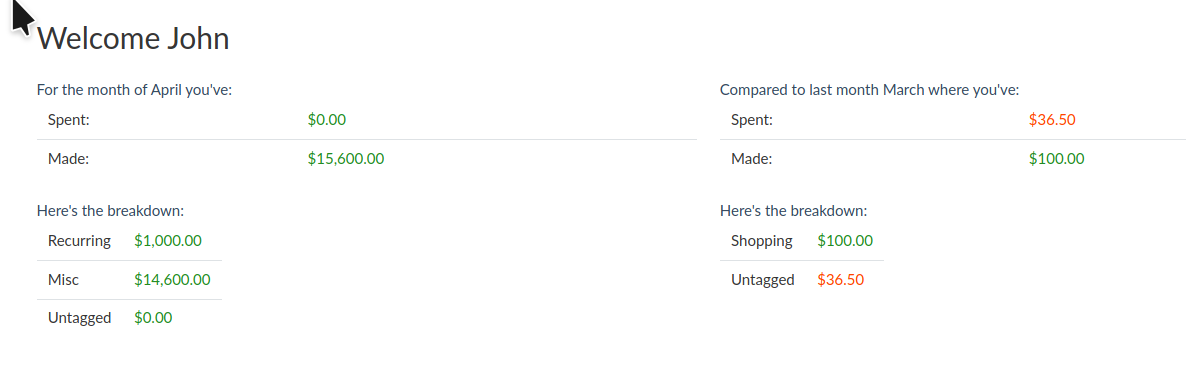Select the Shopping amount $100.00
Screen dimensions: 1186x369
pos(845,241)
